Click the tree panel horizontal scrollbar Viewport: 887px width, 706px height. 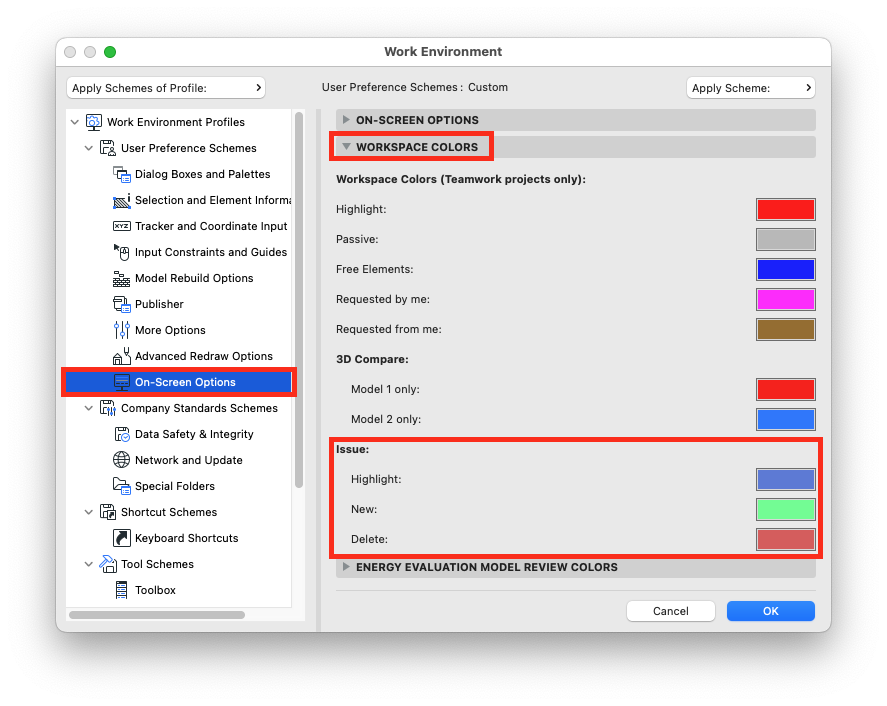(157, 615)
